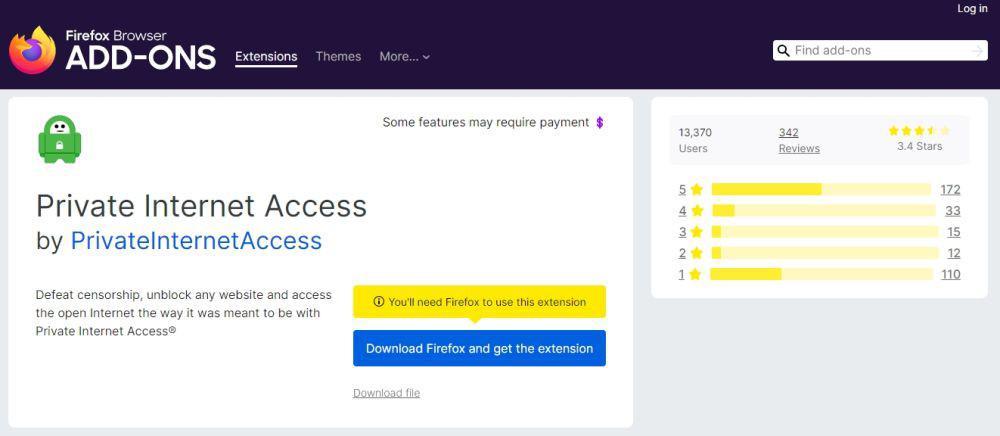This screenshot has width=1000, height=436.
Task: Click the Some features may require payment text
Action: coord(486,122)
